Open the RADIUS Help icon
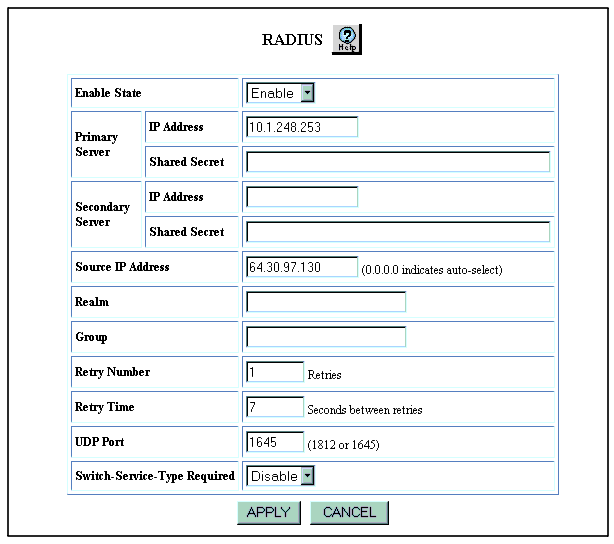 (347, 39)
